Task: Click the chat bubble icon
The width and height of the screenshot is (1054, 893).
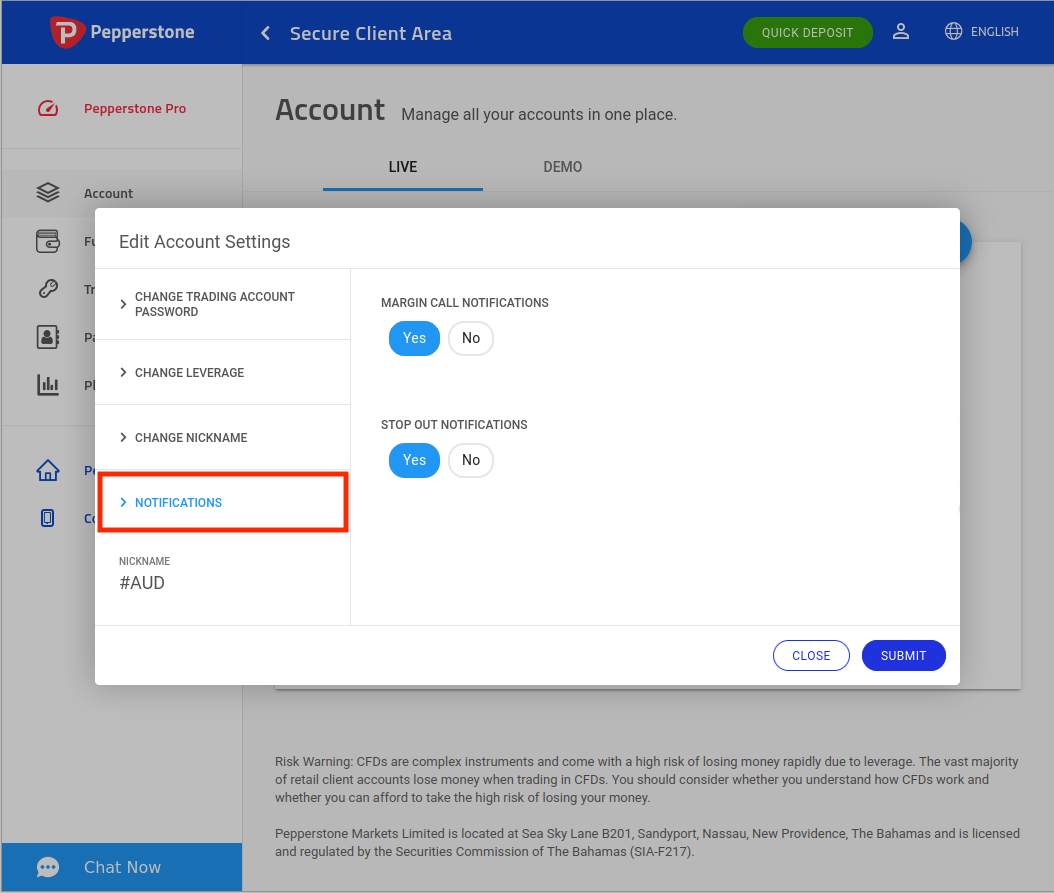Action: pyautogui.click(x=48, y=867)
